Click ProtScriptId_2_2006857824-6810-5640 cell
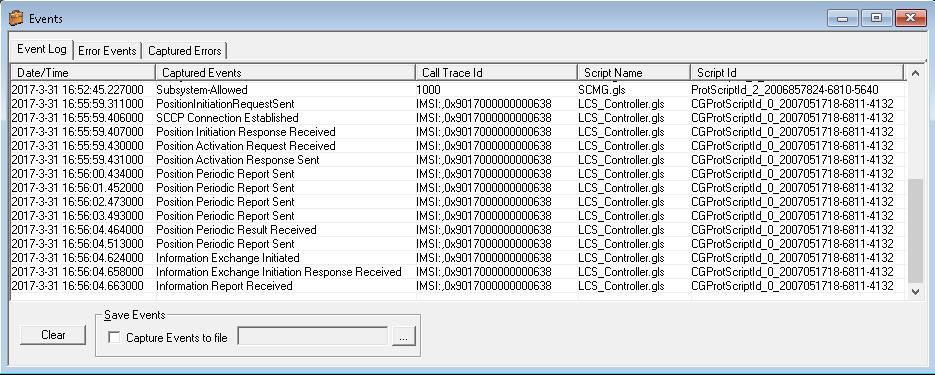Image resolution: width=935 pixels, height=375 pixels. tap(784, 90)
